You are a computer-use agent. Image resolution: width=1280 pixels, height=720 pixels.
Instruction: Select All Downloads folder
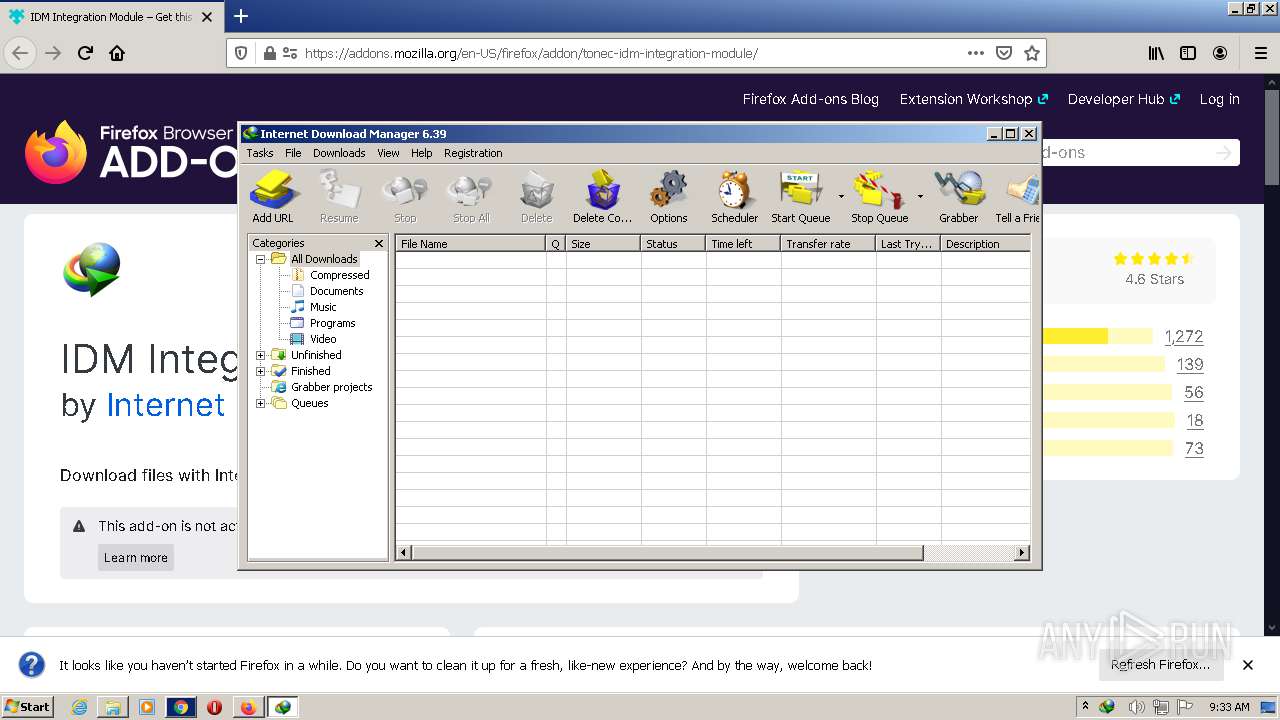click(x=324, y=259)
